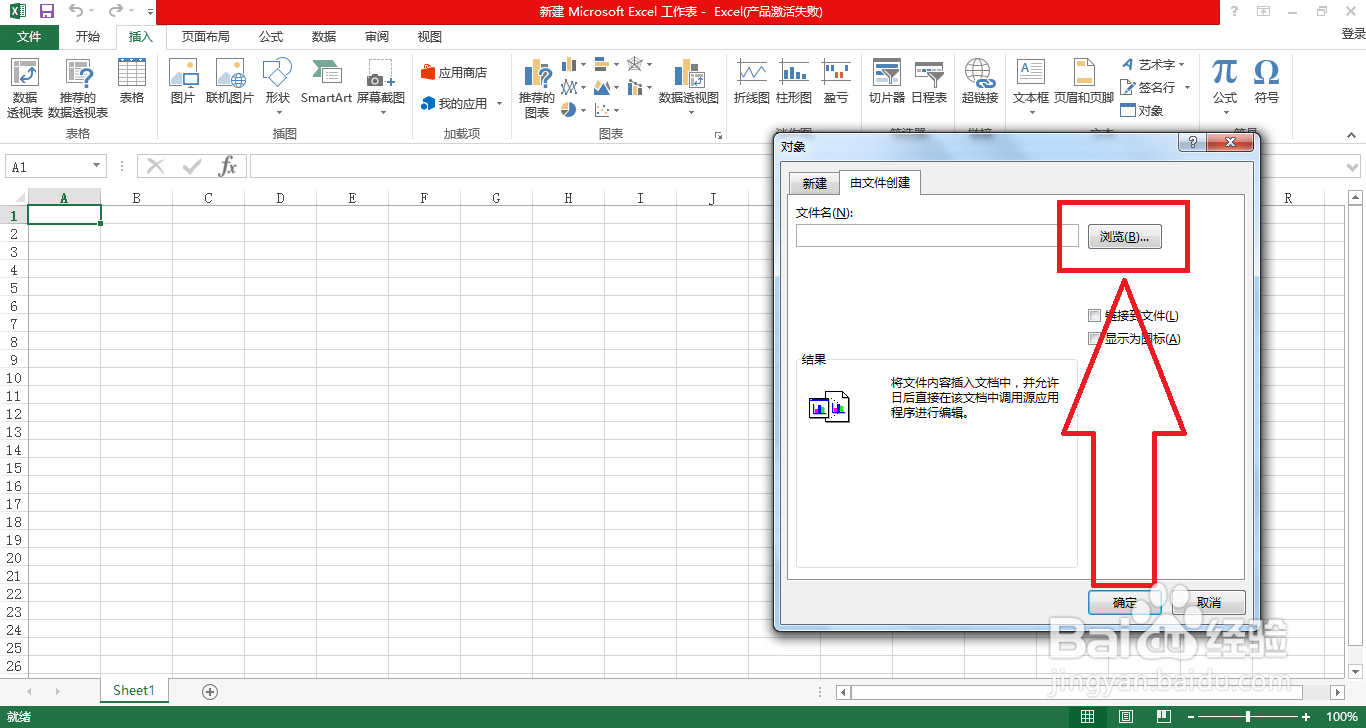Insert a Slicer (切片器)

point(887,82)
